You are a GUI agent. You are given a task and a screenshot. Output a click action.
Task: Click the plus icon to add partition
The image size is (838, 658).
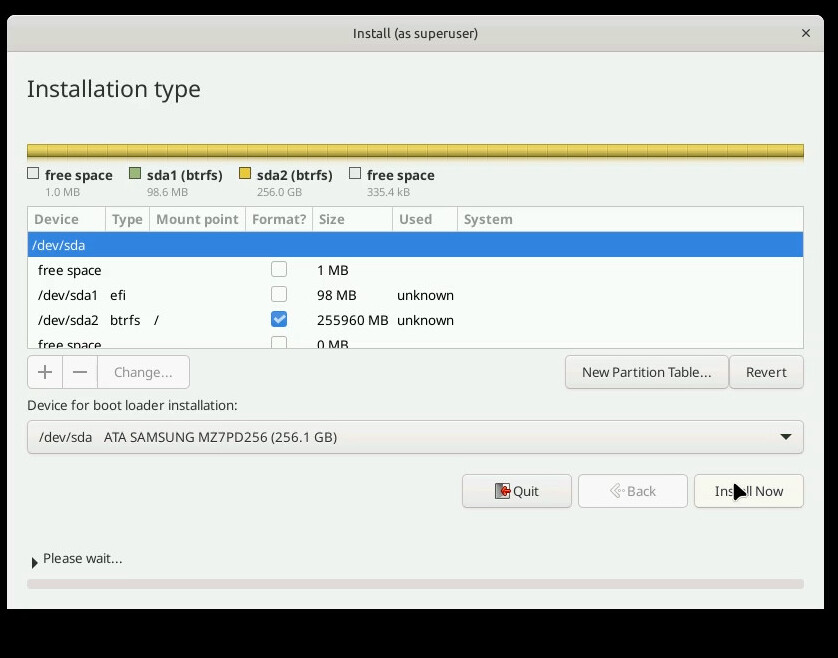tap(45, 372)
